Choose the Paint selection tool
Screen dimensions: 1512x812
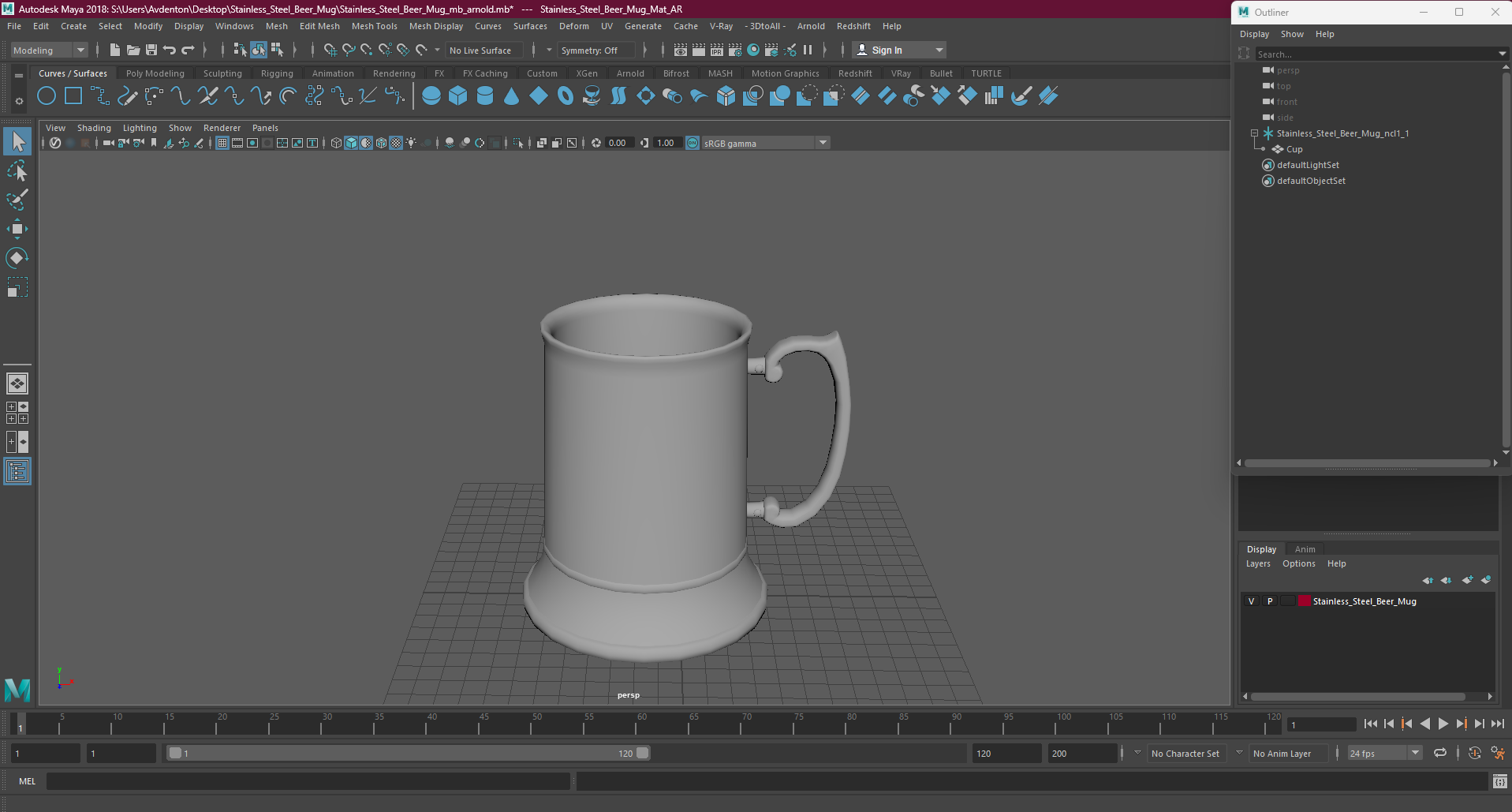pos(17,200)
